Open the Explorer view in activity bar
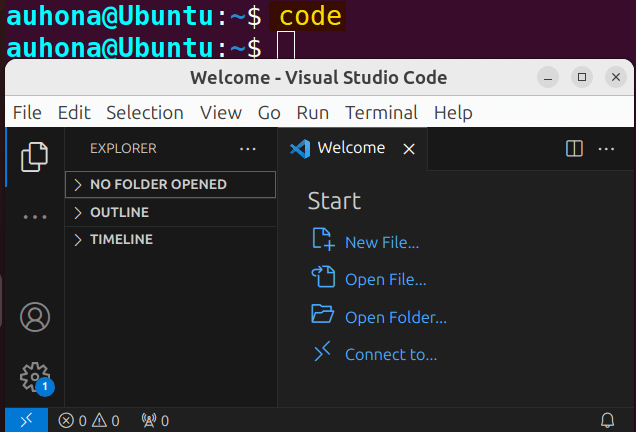The width and height of the screenshot is (636, 432). 34,157
